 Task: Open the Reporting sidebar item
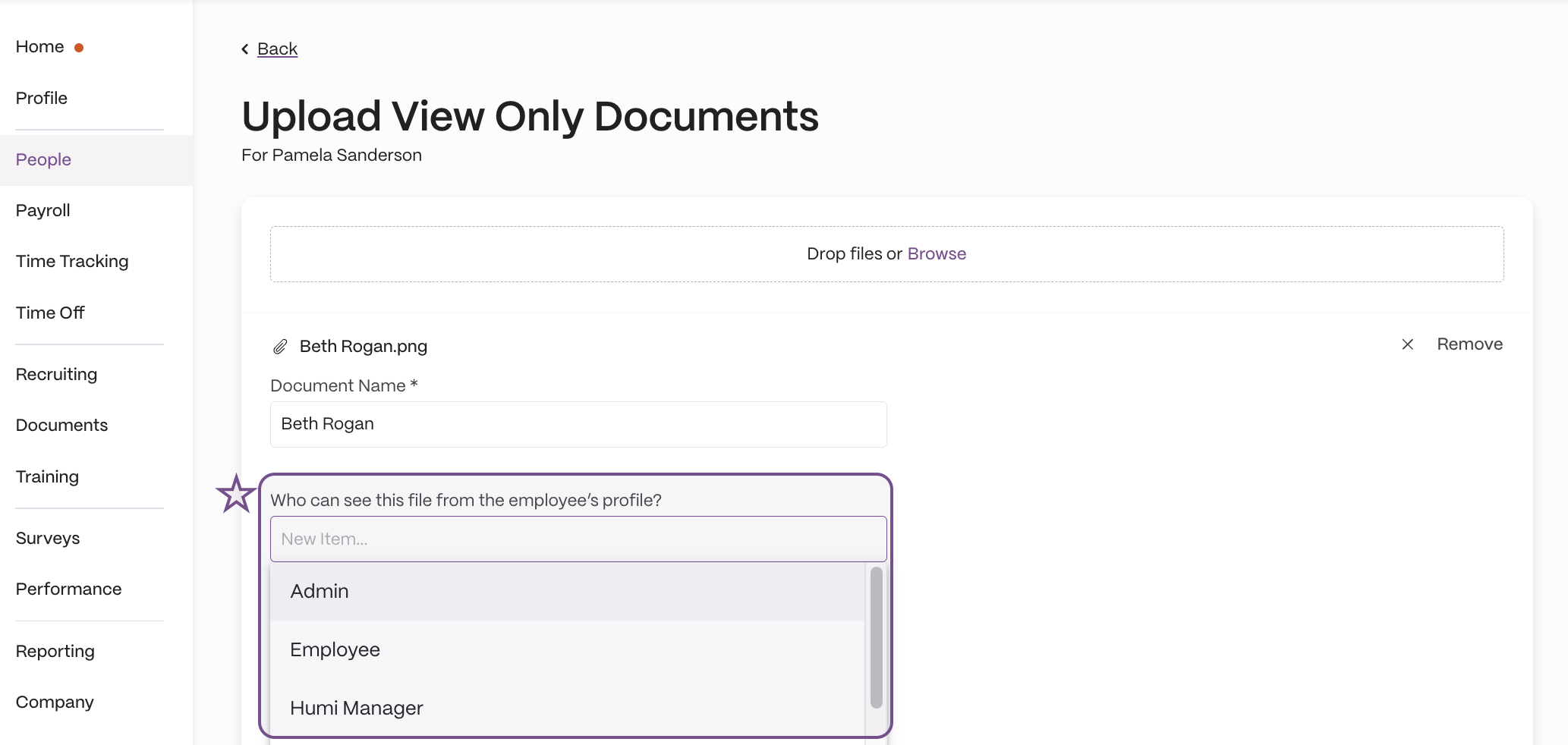point(55,652)
